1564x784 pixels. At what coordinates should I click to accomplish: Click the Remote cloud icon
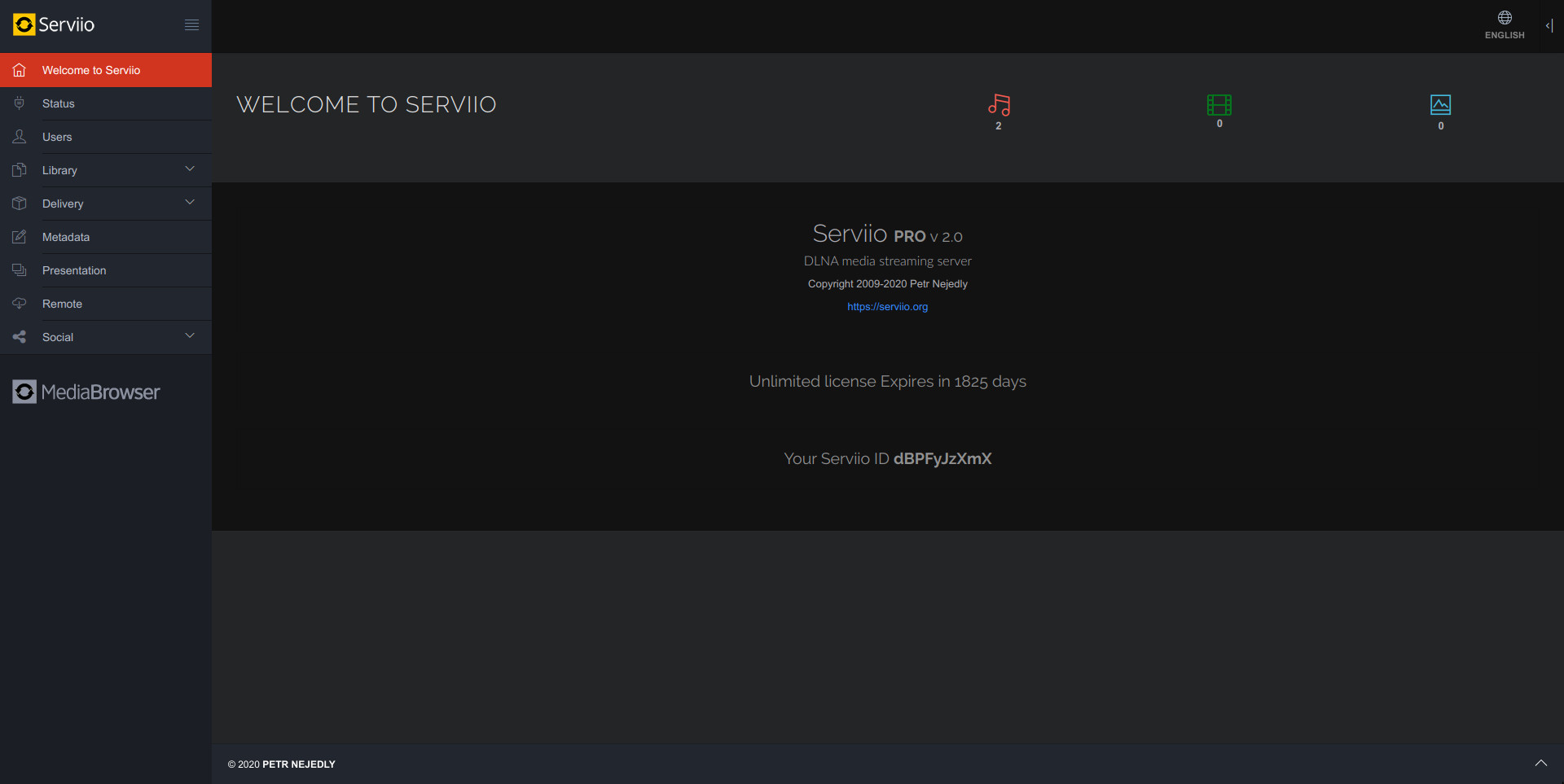pyautogui.click(x=20, y=304)
